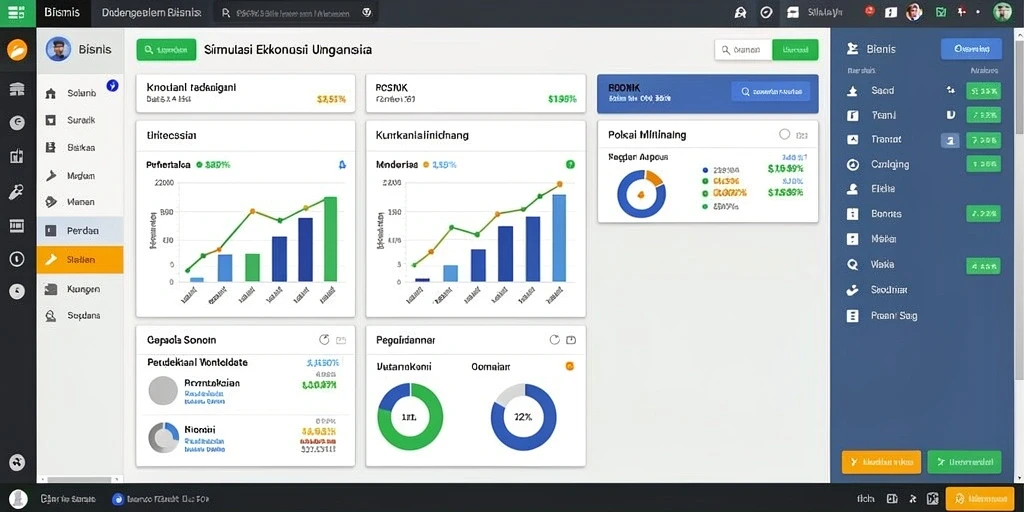Image resolution: width=1024 pixels, height=512 pixels.
Task: Select the Perdan sidebar item
Action: click(x=80, y=231)
